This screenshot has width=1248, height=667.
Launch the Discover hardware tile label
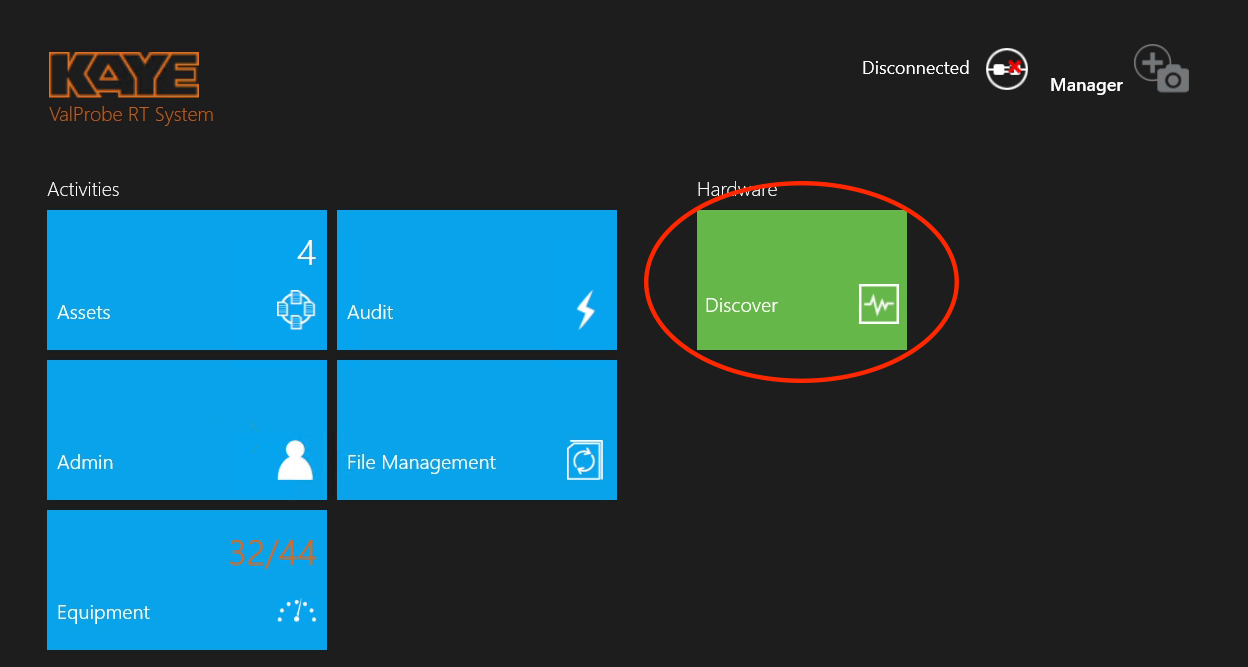click(741, 306)
